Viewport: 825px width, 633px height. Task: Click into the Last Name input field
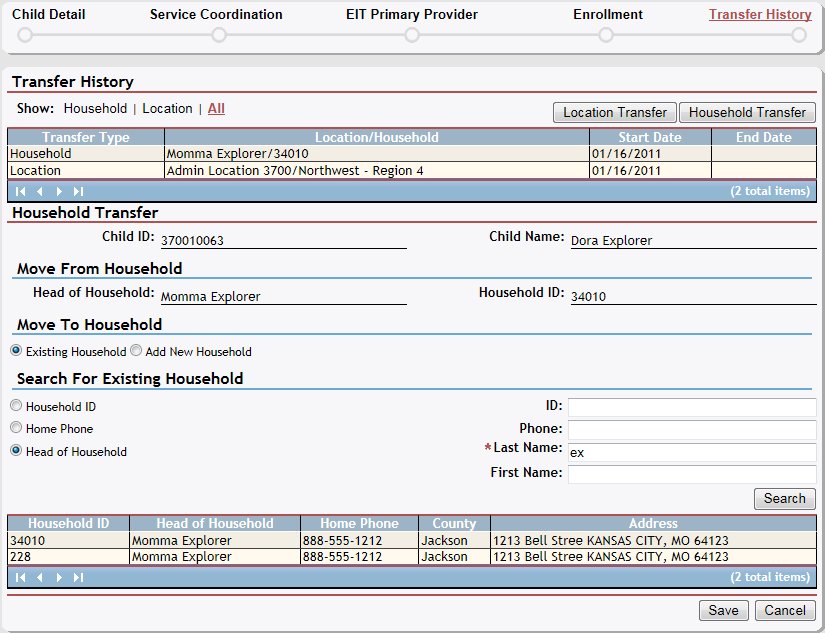tap(692, 451)
